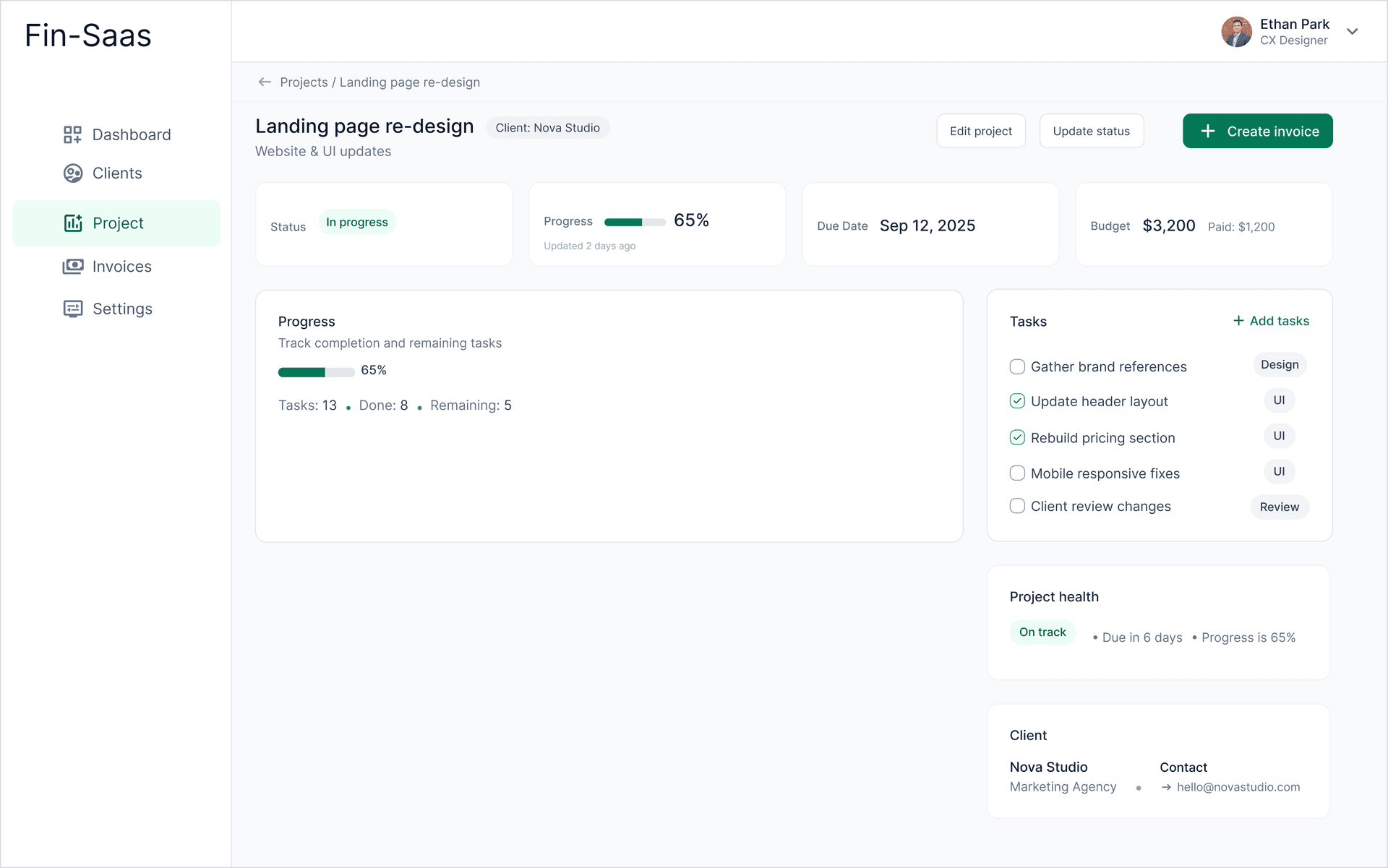Open the Update status control
Viewport: 1388px width, 868px height.
(x=1092, y=131)
